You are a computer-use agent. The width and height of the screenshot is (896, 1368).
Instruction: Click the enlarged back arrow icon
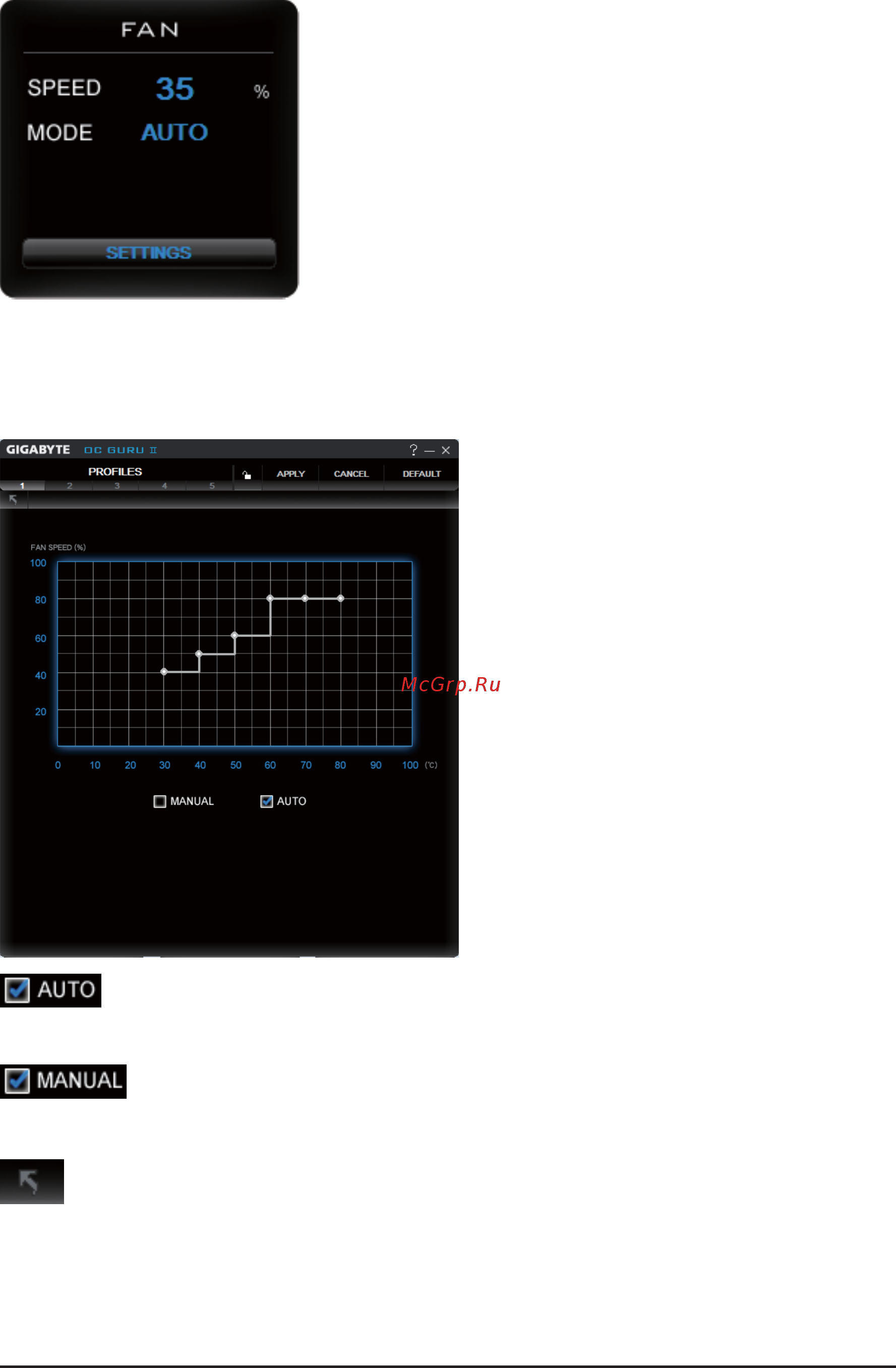[x=32, y=1181]
